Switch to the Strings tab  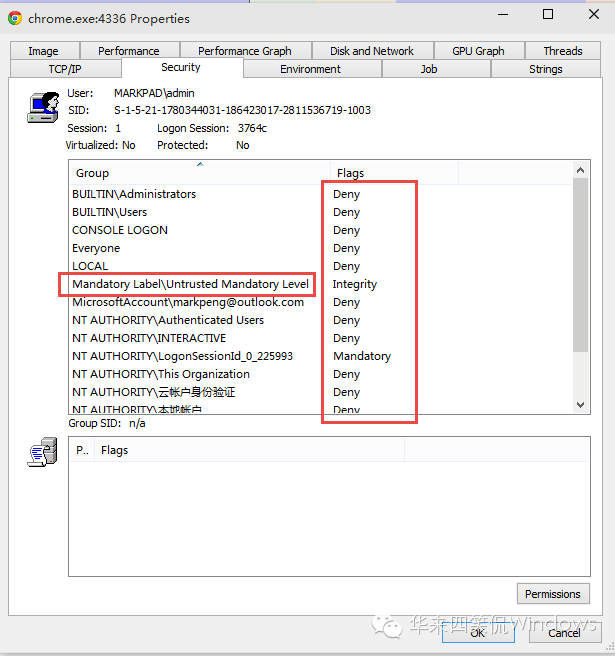pos(546,69)
